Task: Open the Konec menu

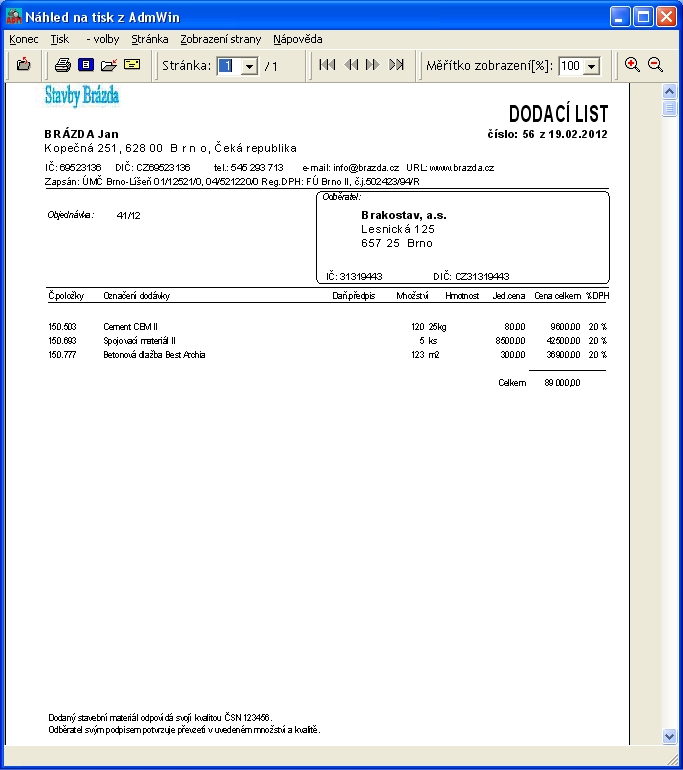Action: 24,39
